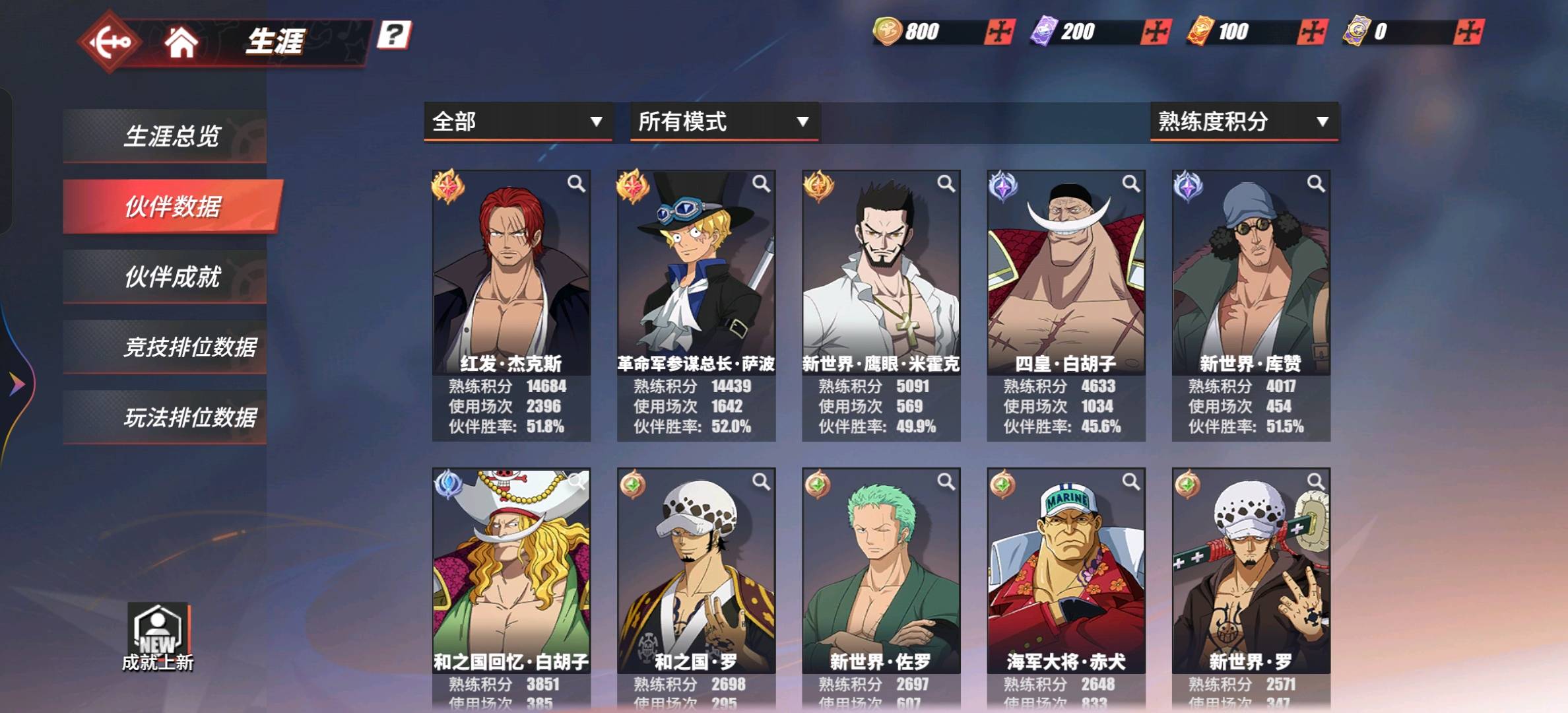Add purple tickets using plus button
This screenshot has width=1568, height=713.
[x=1156, y=32]
